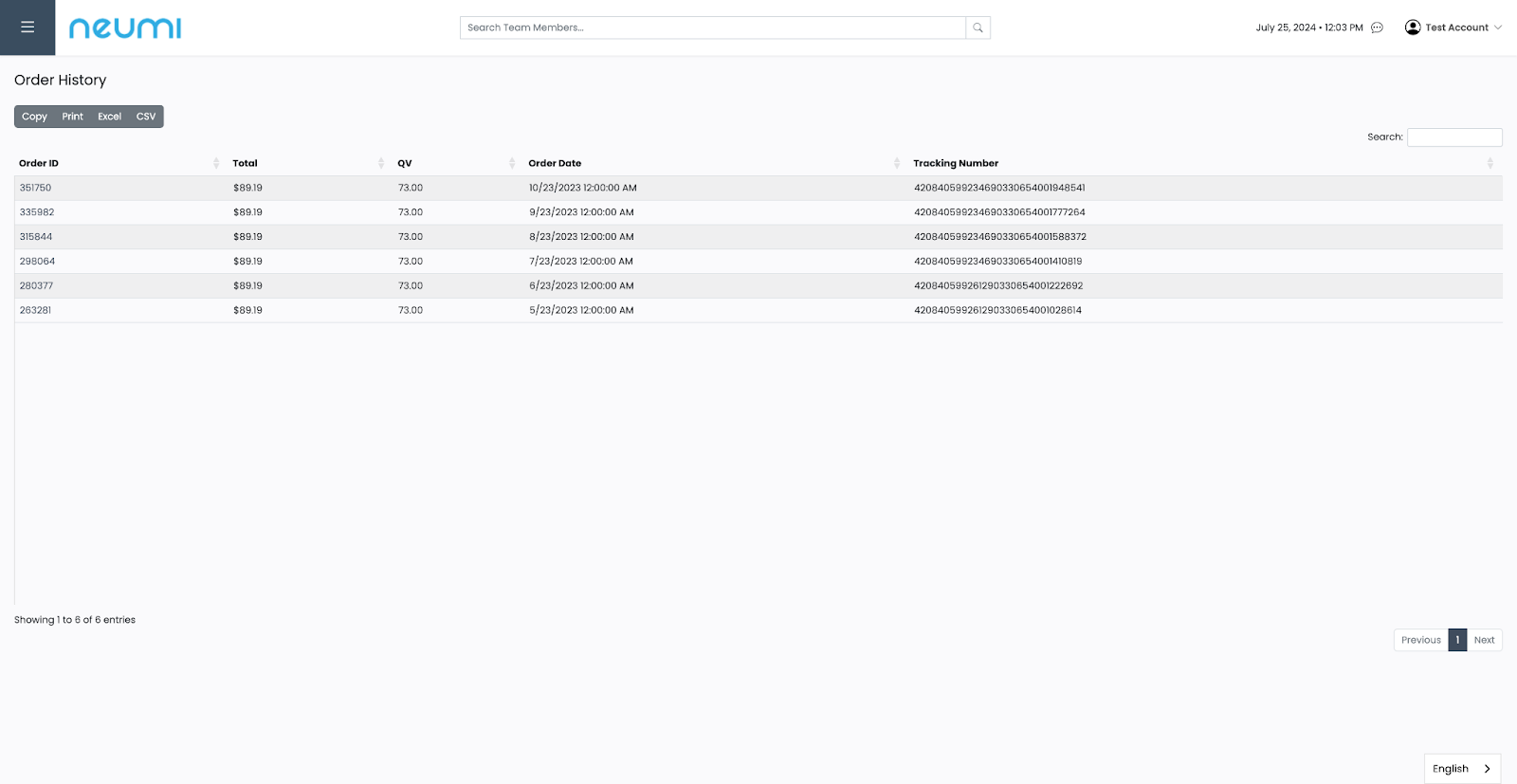Screen dimensions: 1517x784
Task: Sort by Total column arrows
Action: [x=381, y=163]
